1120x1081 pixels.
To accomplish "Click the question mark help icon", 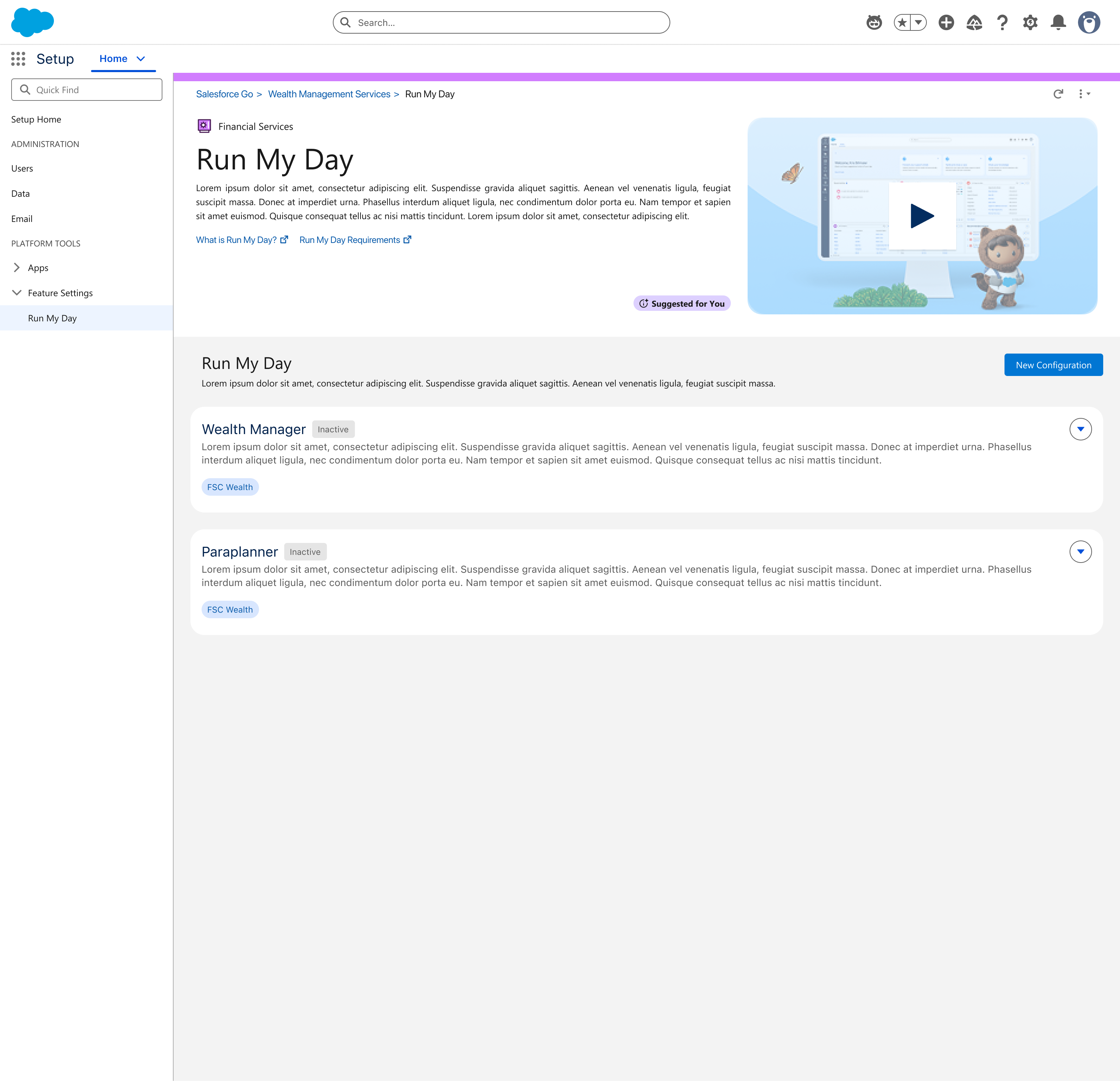I will coord(1002,22).
